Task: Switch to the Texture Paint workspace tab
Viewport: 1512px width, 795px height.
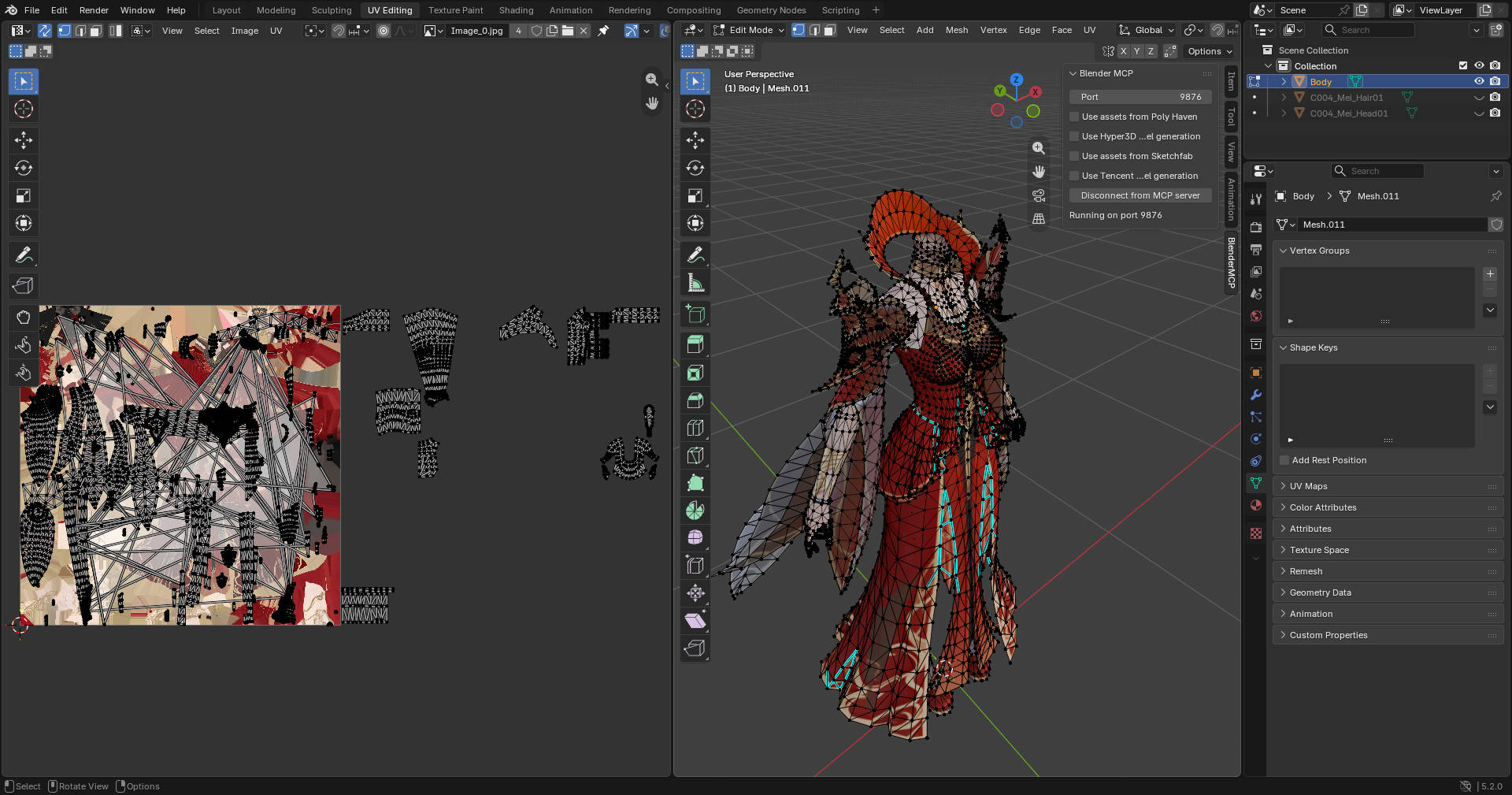Action: [x=456, y=10]
